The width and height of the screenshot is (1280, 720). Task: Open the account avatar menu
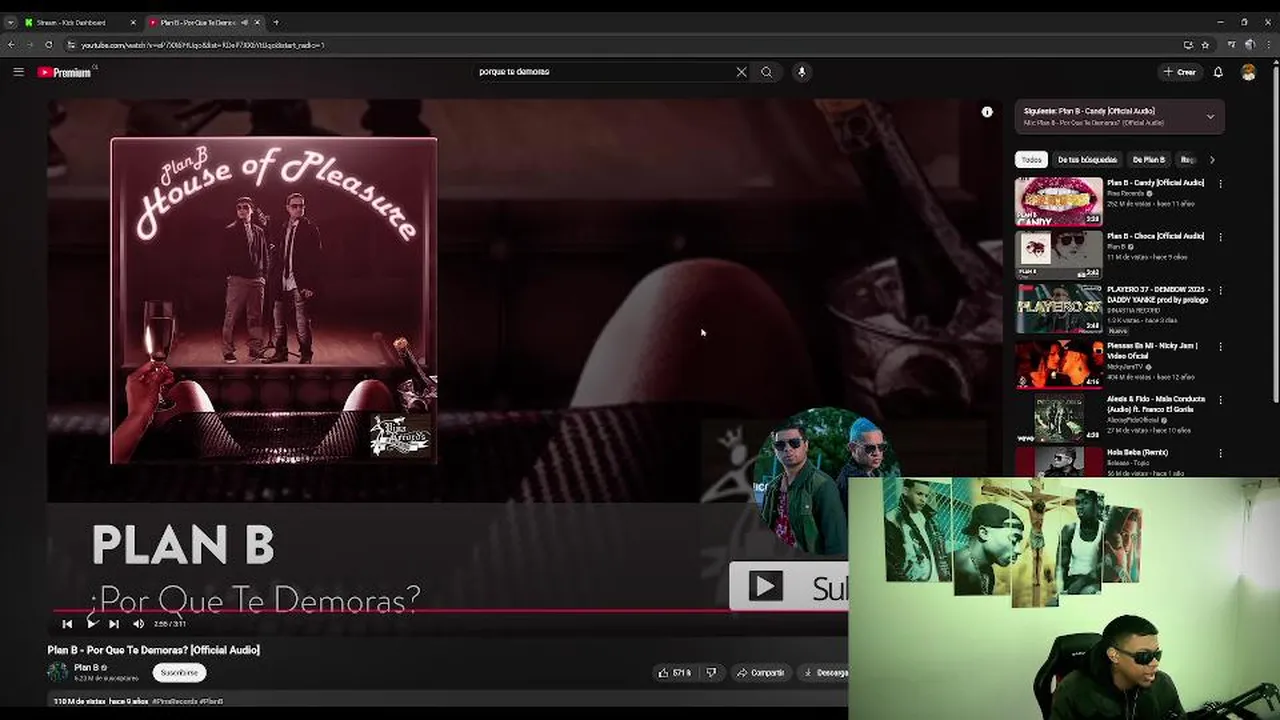coord(1248,72)
